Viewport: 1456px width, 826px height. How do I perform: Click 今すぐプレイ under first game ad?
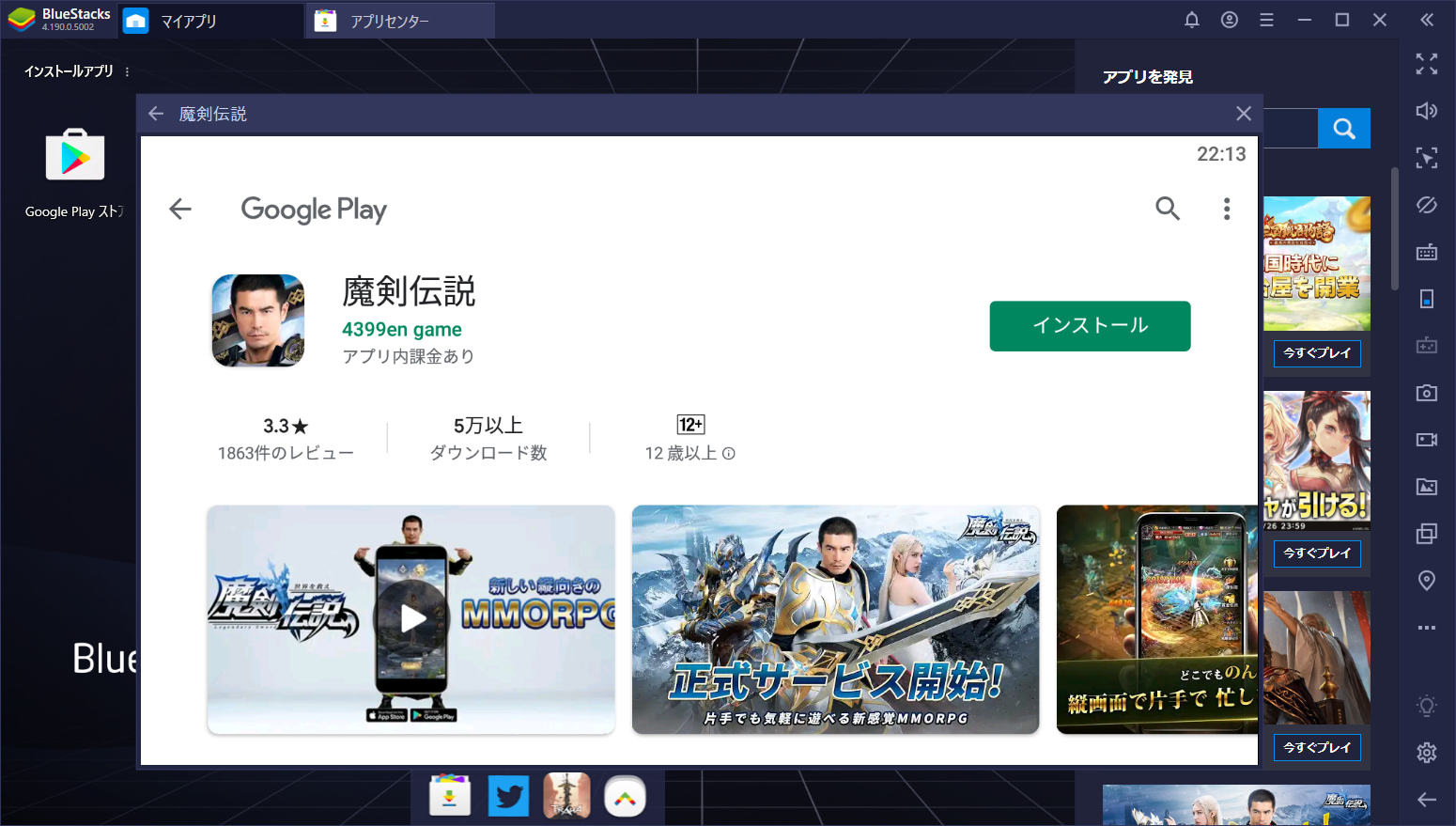click(1316, 353)
